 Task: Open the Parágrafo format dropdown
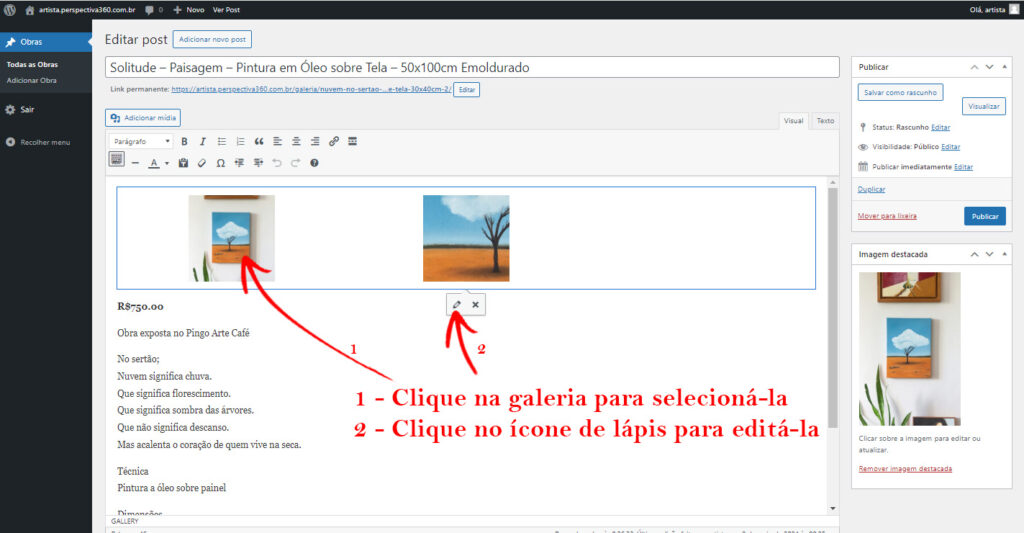141,141
